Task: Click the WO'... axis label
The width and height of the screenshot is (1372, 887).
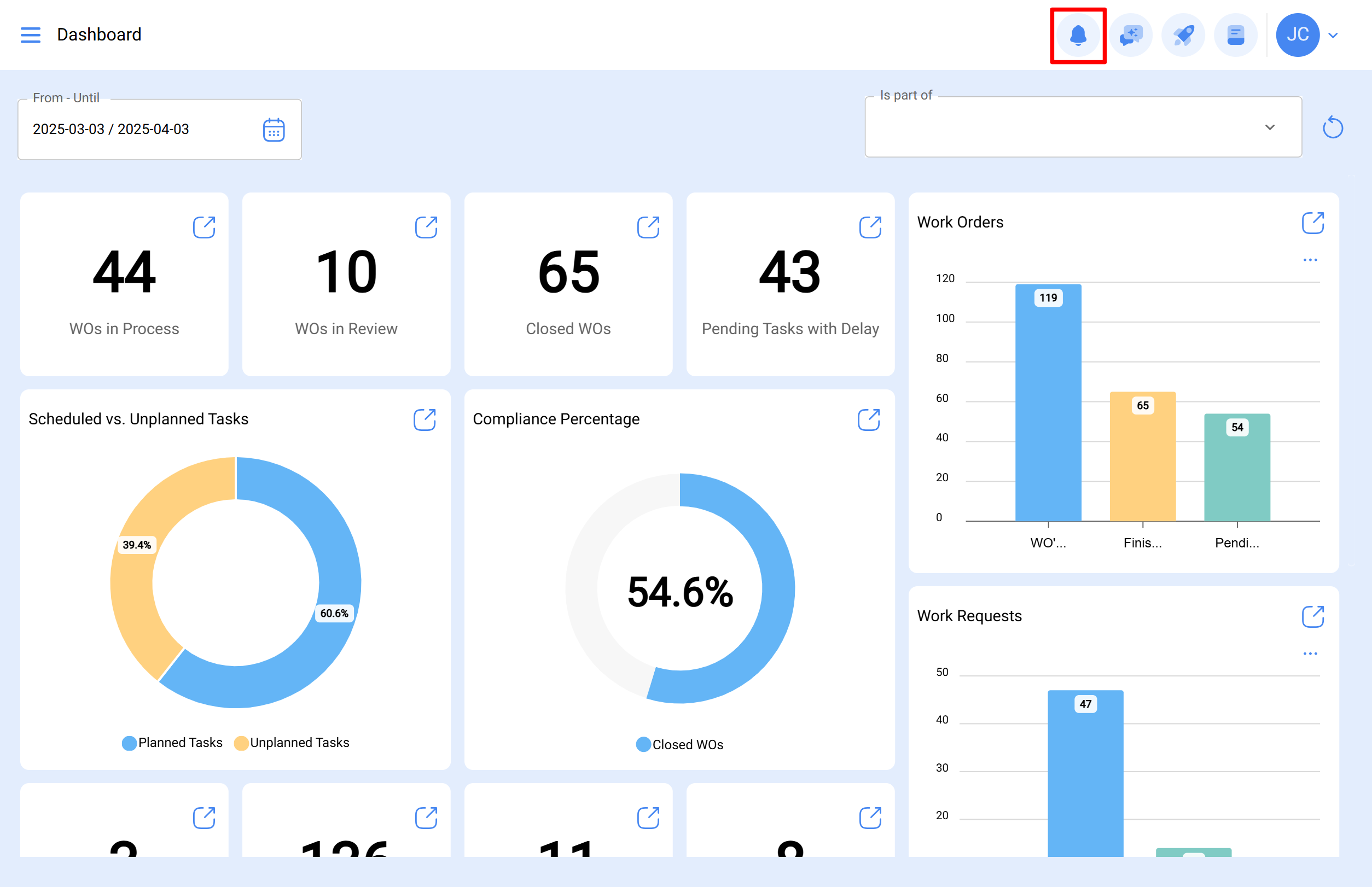Action: coord(1048,542)
